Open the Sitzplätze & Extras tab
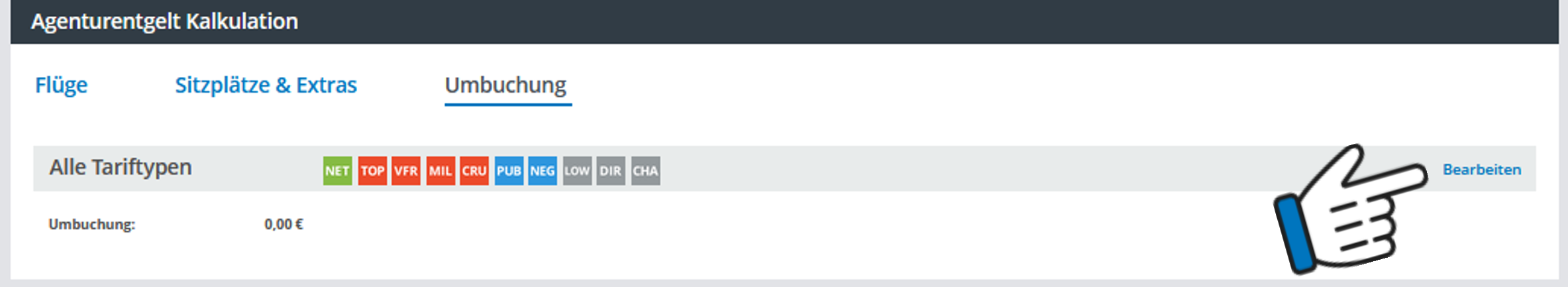Screen dimensions: 1568x287 click(266, 85)
